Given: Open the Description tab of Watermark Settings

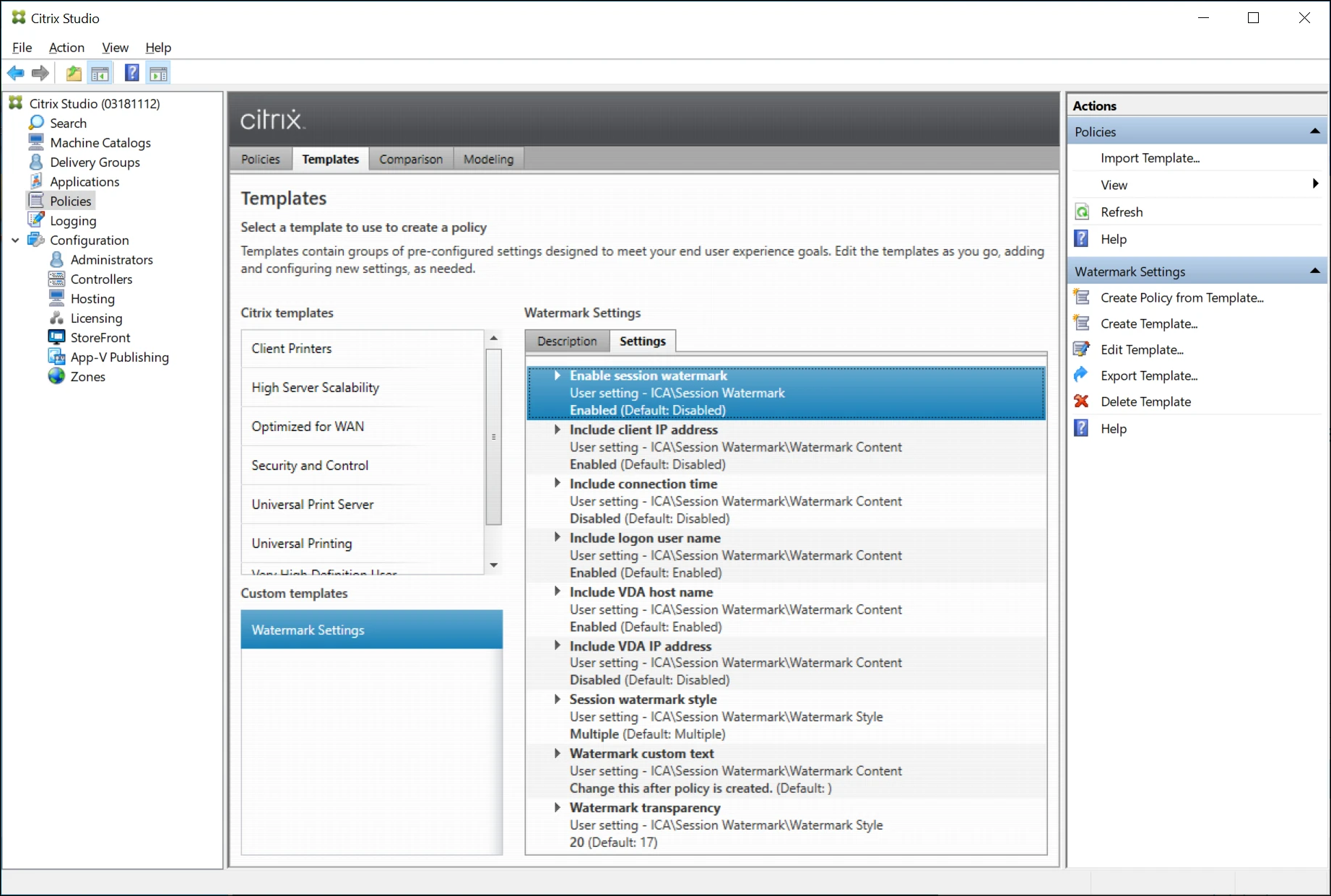Looking at the screenshot, I should pyautogui.click(x=567, y=341).
